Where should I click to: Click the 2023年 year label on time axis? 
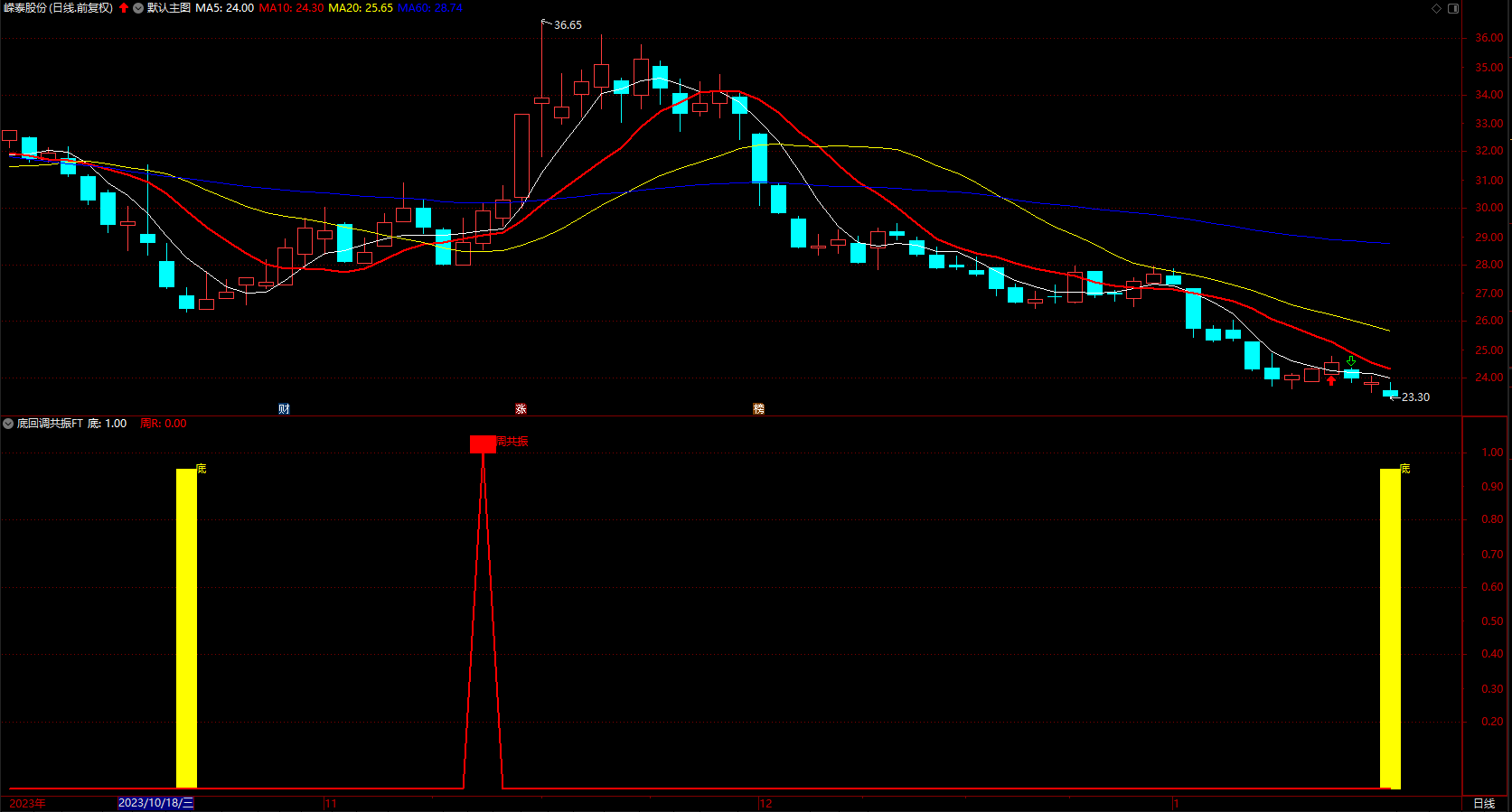(27, 803)
